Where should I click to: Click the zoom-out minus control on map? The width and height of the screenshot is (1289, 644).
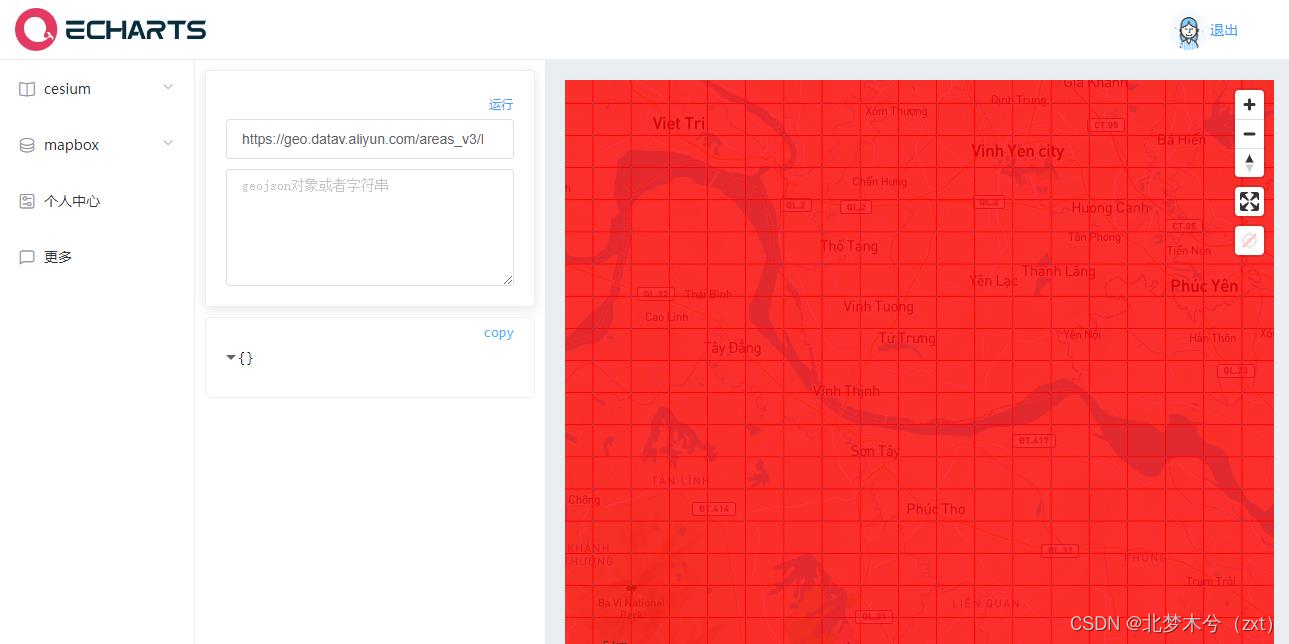click(1249, 134)
